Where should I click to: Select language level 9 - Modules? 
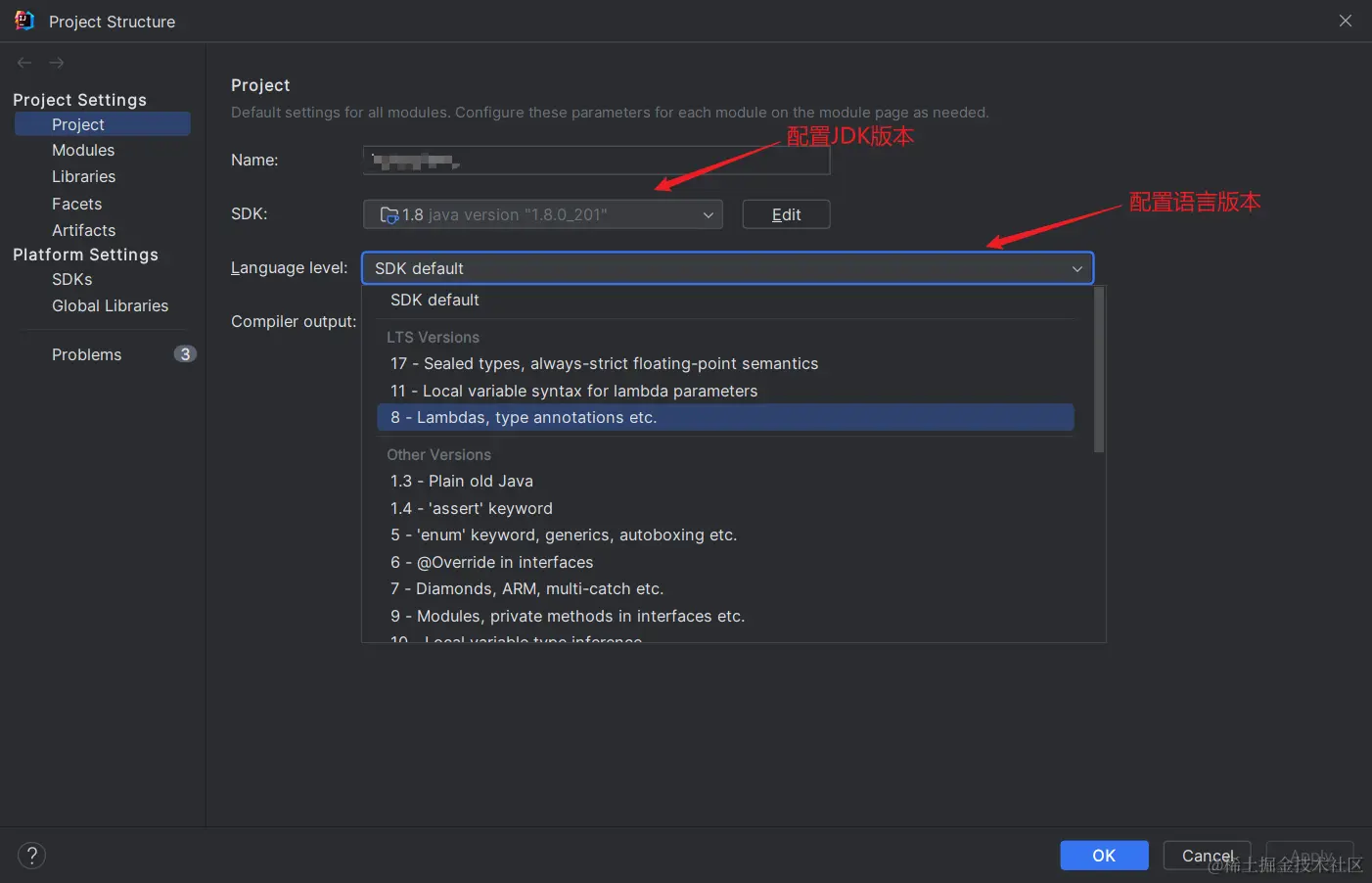(726, 616)
